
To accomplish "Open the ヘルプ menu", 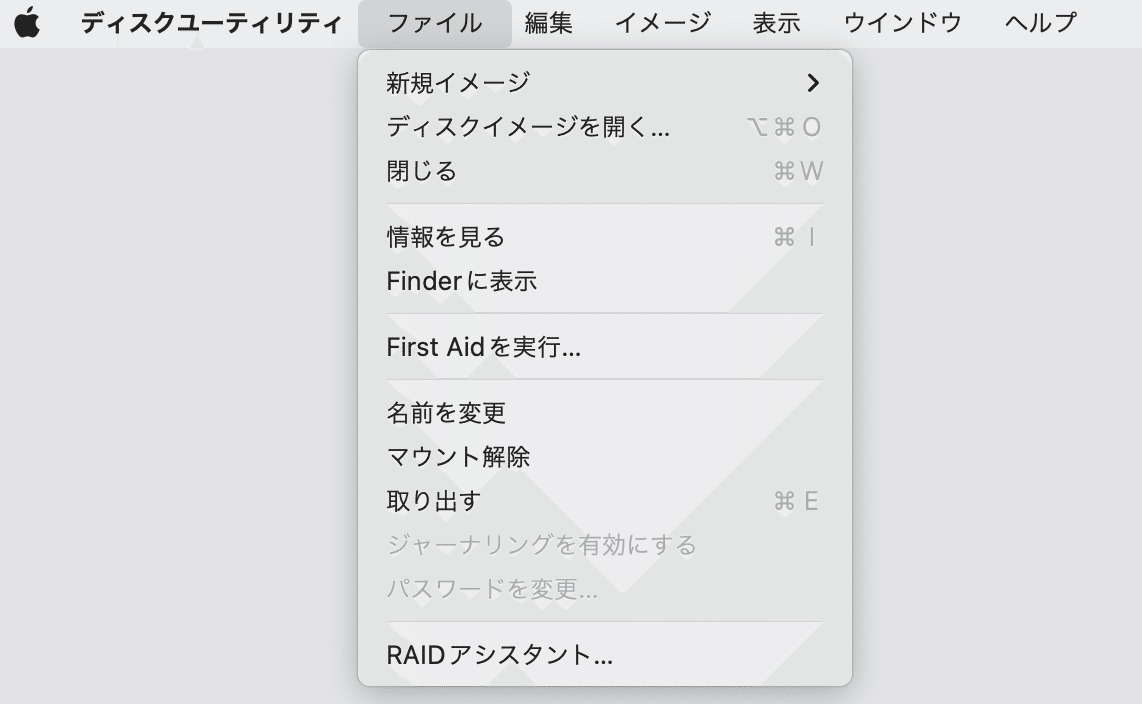I will tap(1040, 23).
